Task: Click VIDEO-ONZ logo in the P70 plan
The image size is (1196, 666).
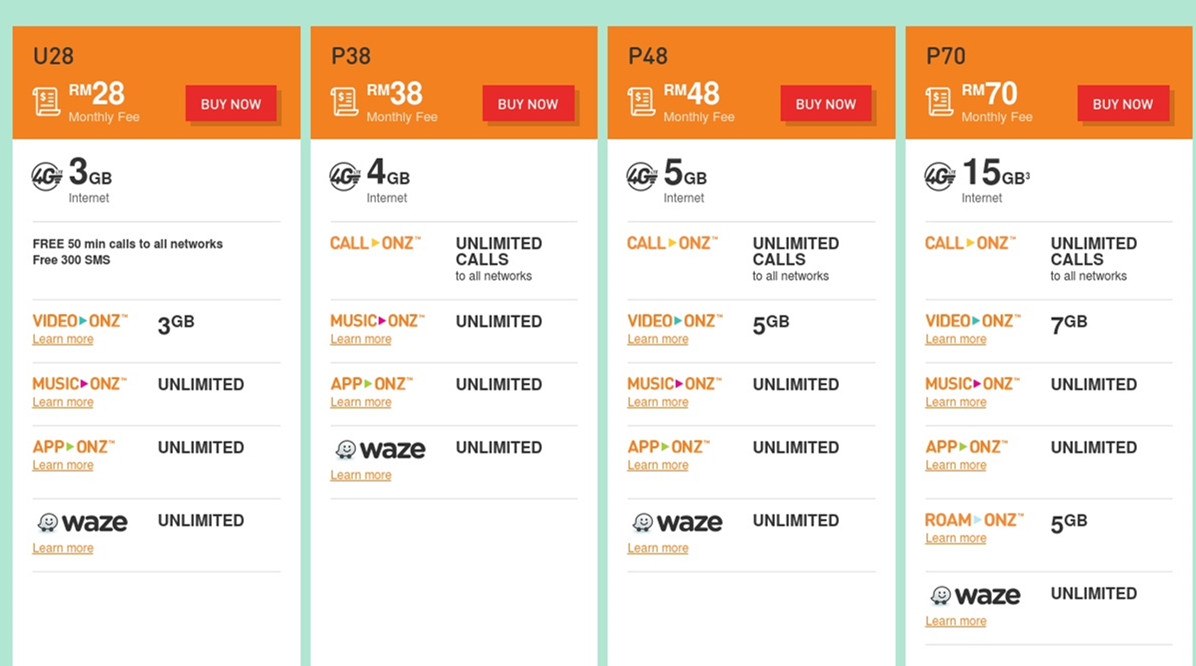Action: tap(972, 321)
